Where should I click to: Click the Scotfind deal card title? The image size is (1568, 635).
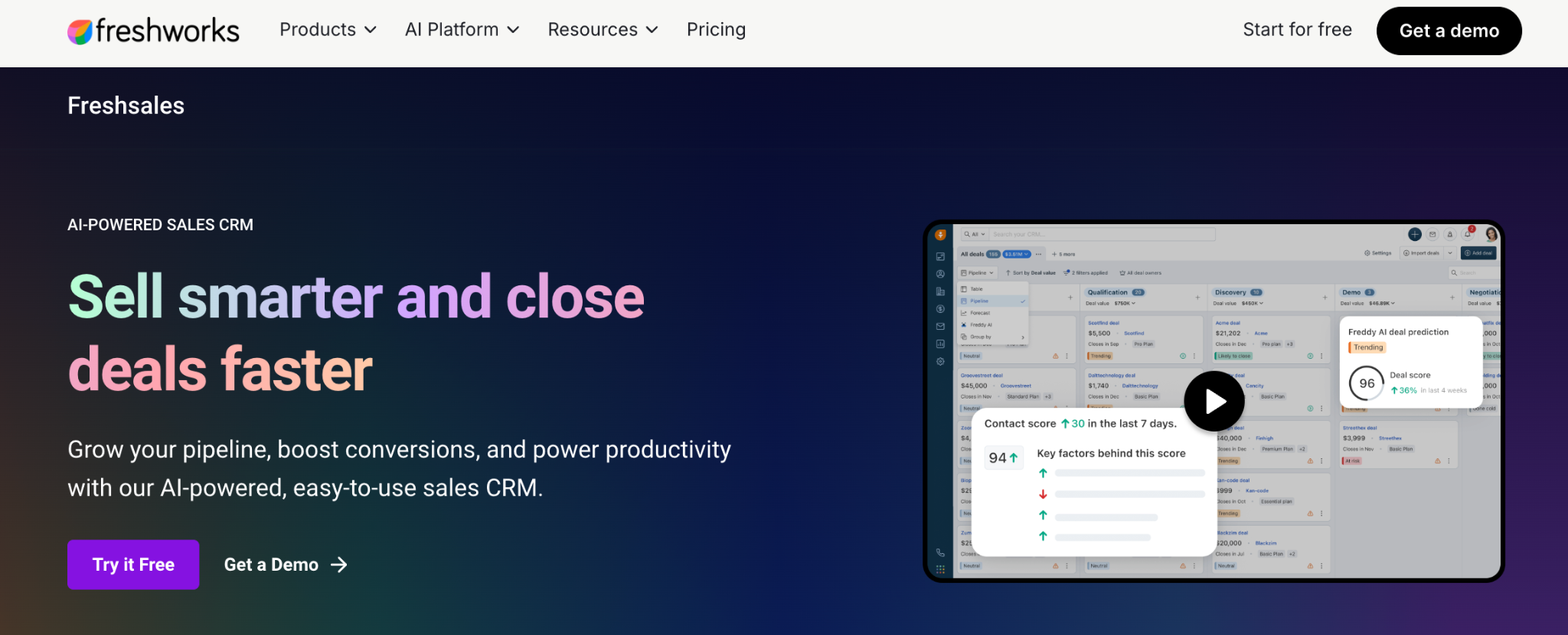tap(1103, 323)
